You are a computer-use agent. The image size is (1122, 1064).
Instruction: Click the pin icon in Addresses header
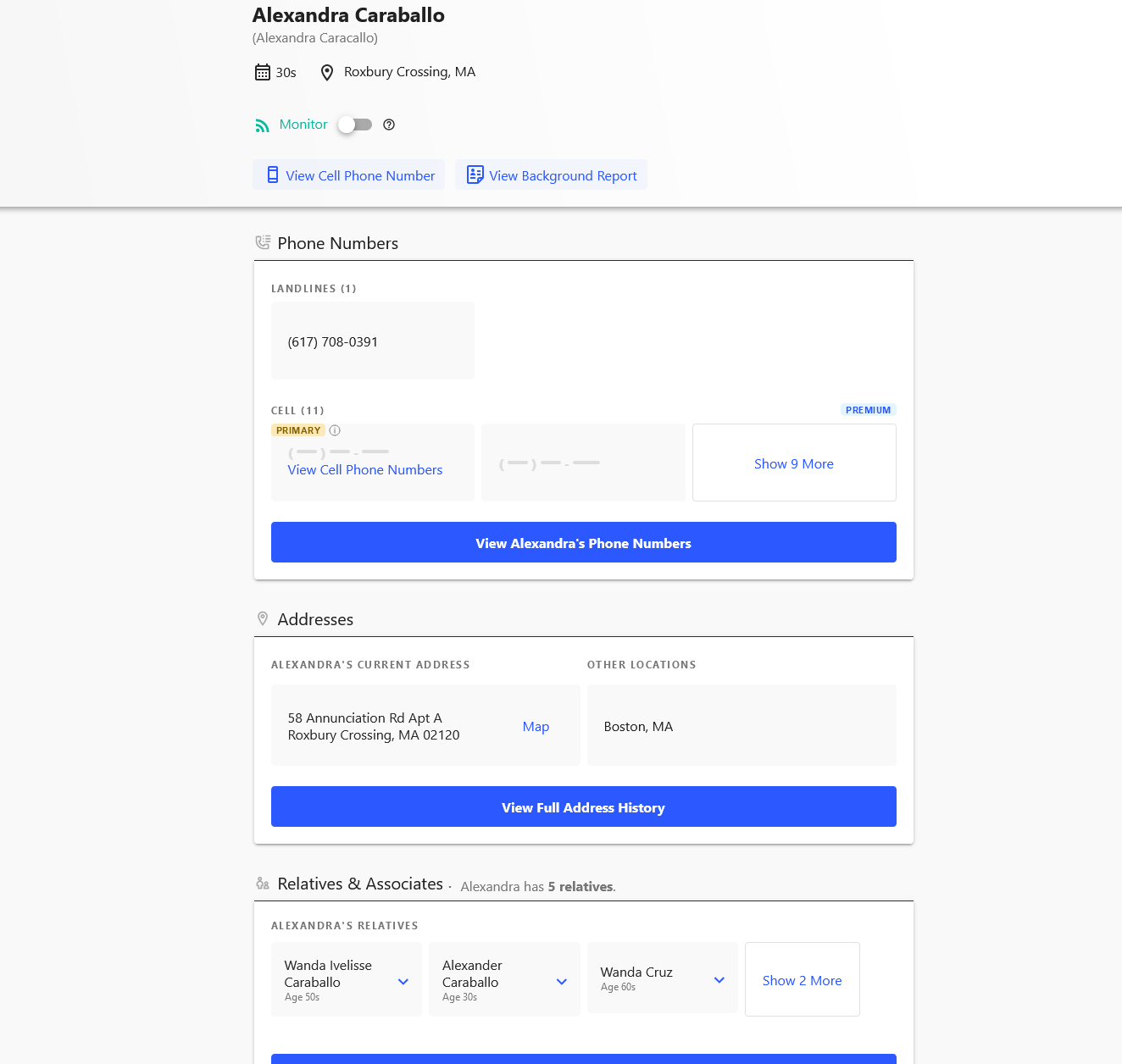click(x=263, y=618)
